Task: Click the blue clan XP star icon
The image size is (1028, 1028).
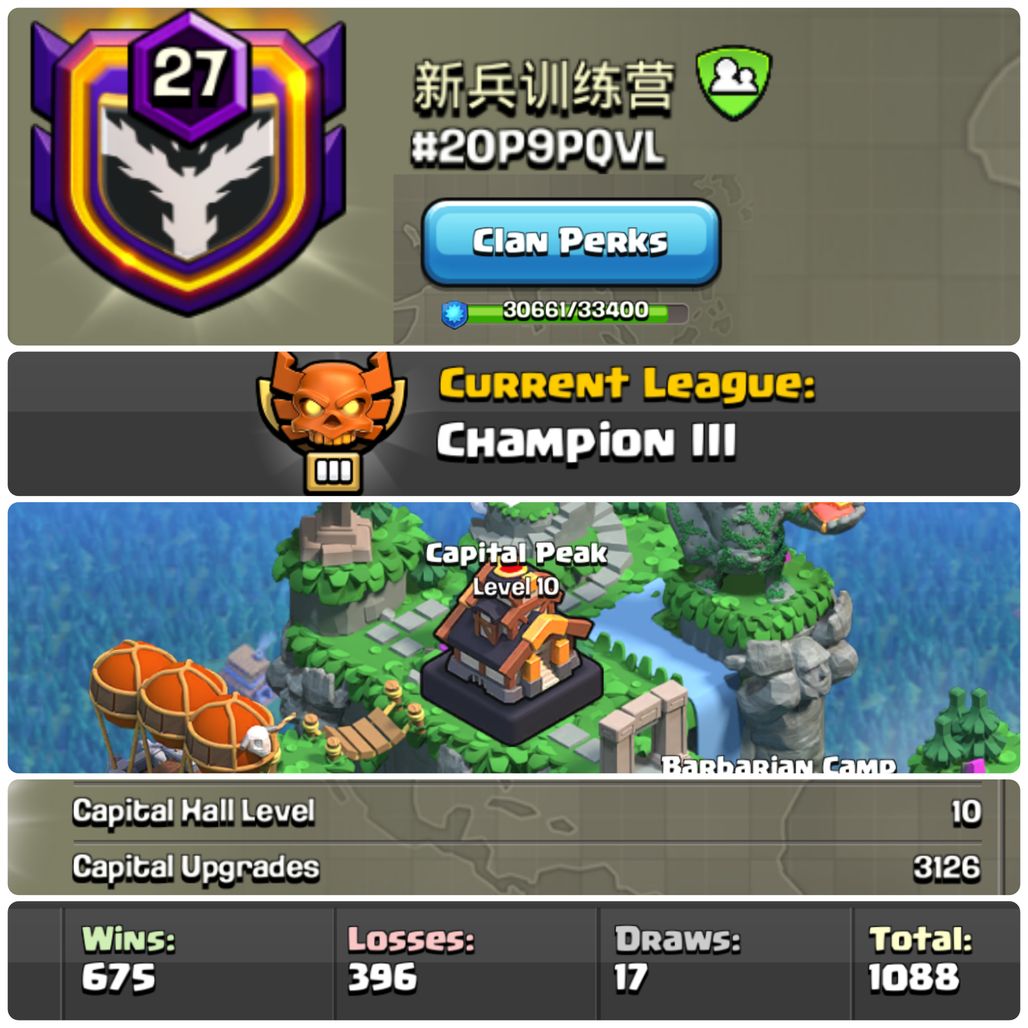Action: pyautogui.click(x=454, y=315)
